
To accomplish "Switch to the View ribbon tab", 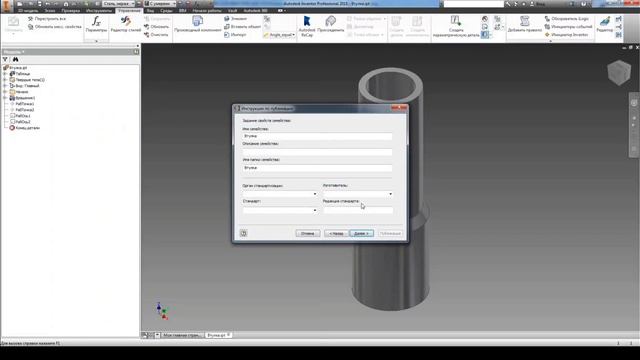I will point(150,11).
